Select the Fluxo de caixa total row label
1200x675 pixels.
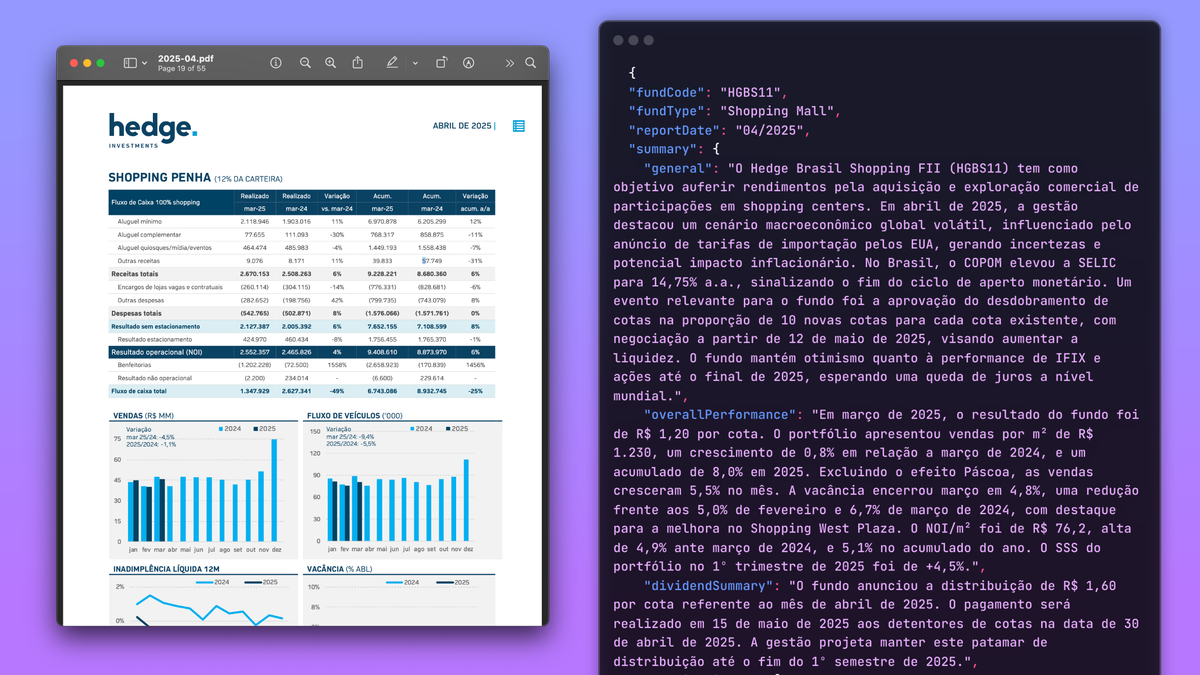(x=139, y=391)
